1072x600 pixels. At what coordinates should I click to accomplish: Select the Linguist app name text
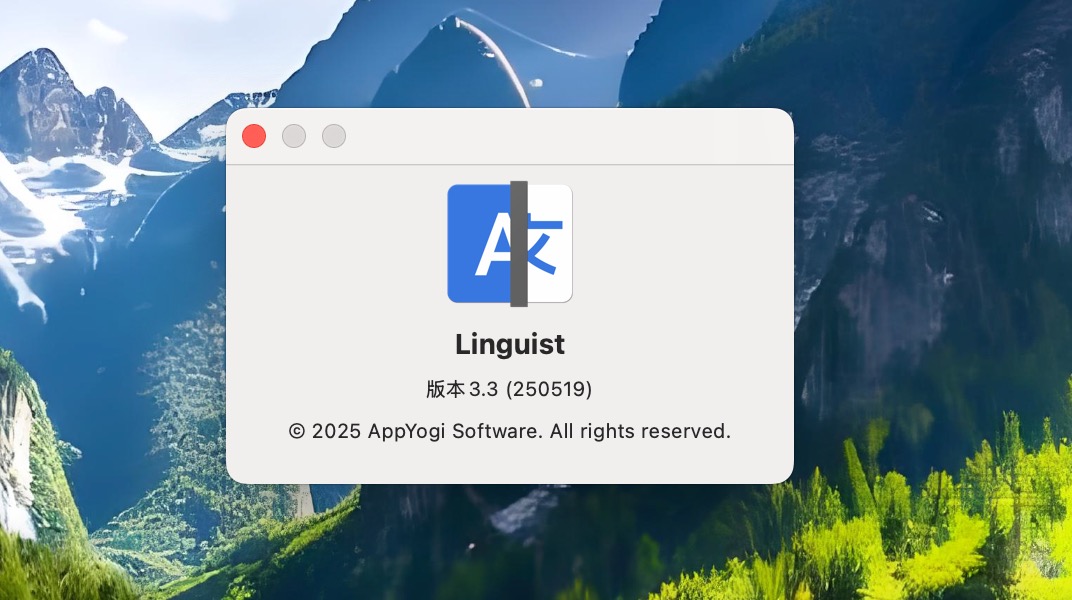(510, 344)
